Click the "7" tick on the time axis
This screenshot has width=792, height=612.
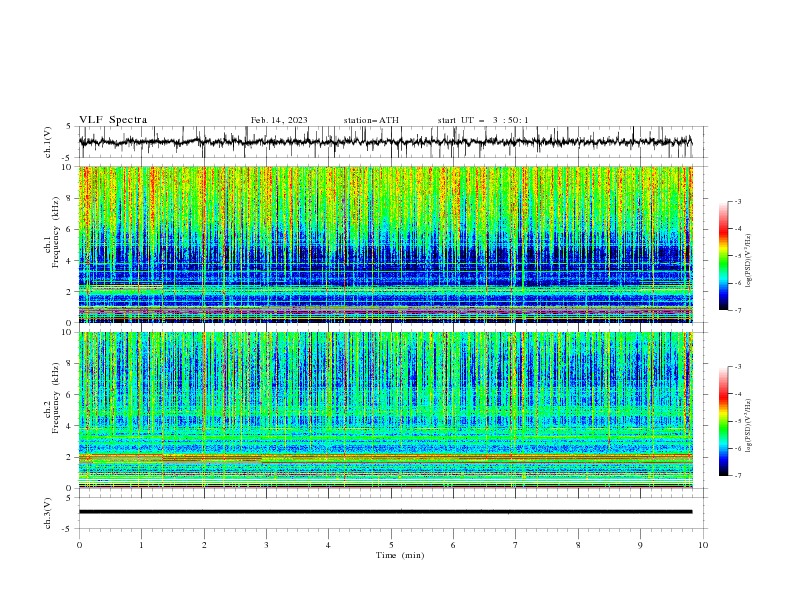coord(516,545)
